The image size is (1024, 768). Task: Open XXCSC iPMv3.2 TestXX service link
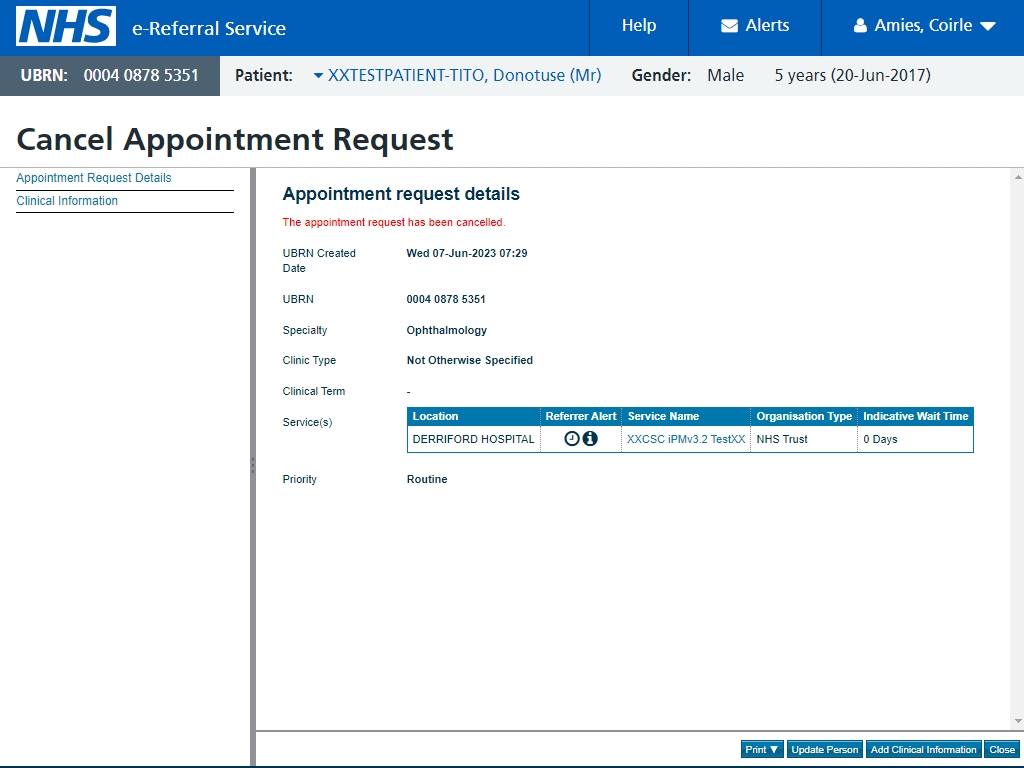[686, 439]
